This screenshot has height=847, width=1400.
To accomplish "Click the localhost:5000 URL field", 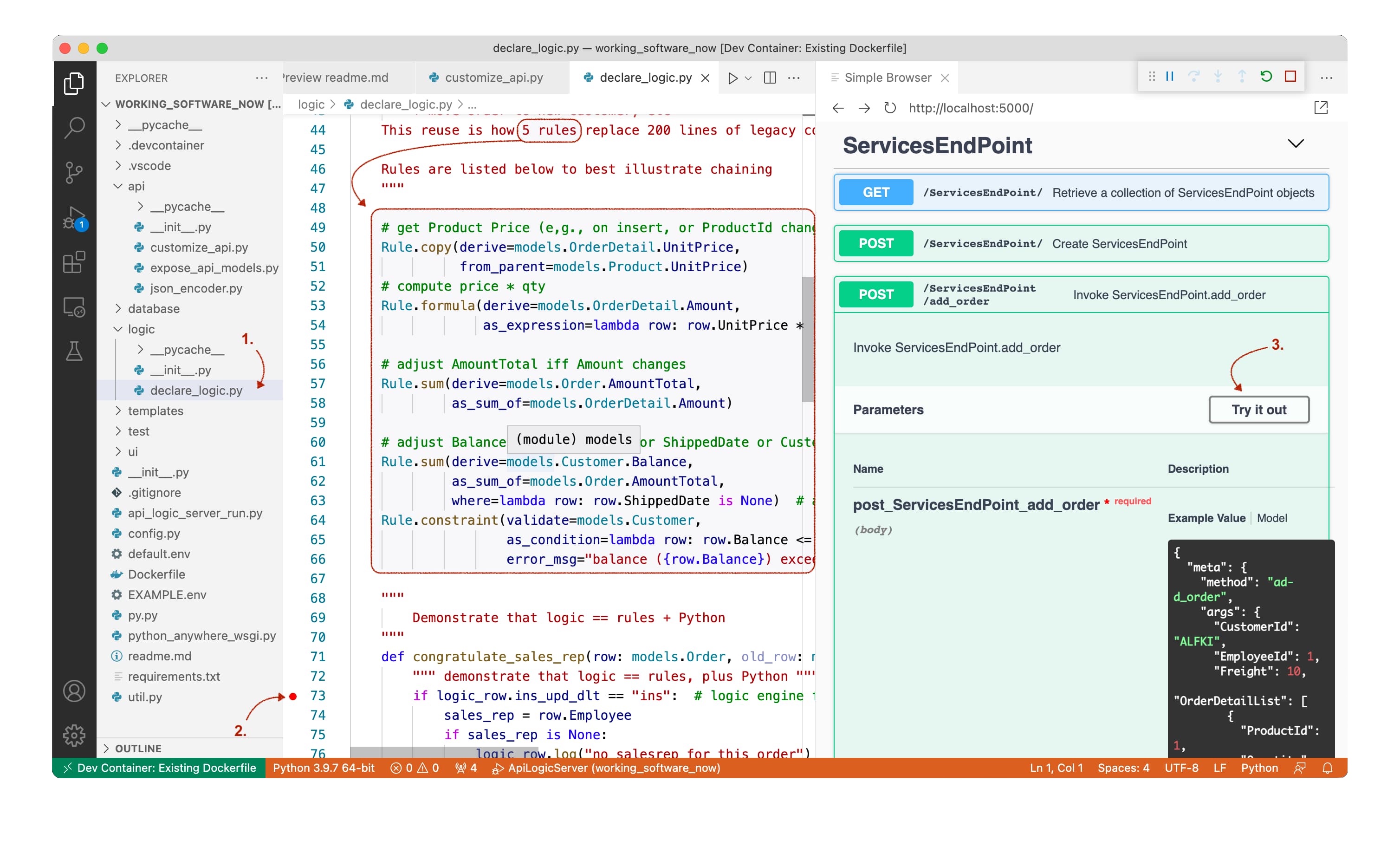I will [x=971, y=108].
